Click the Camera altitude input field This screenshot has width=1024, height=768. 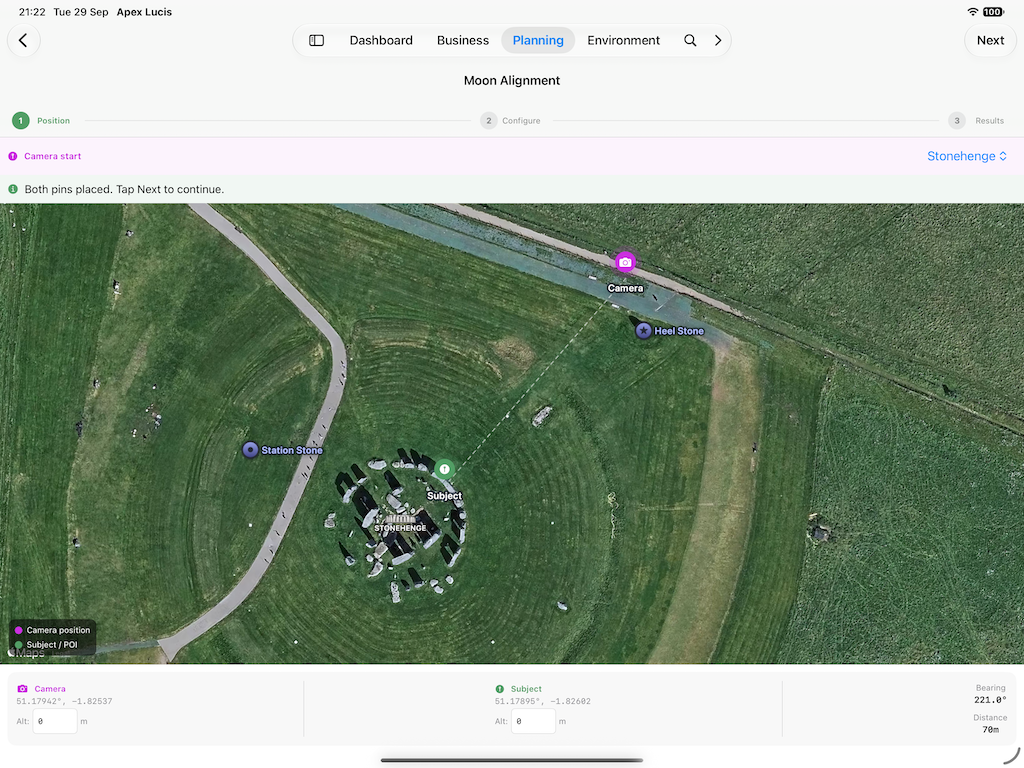point(55,722)
